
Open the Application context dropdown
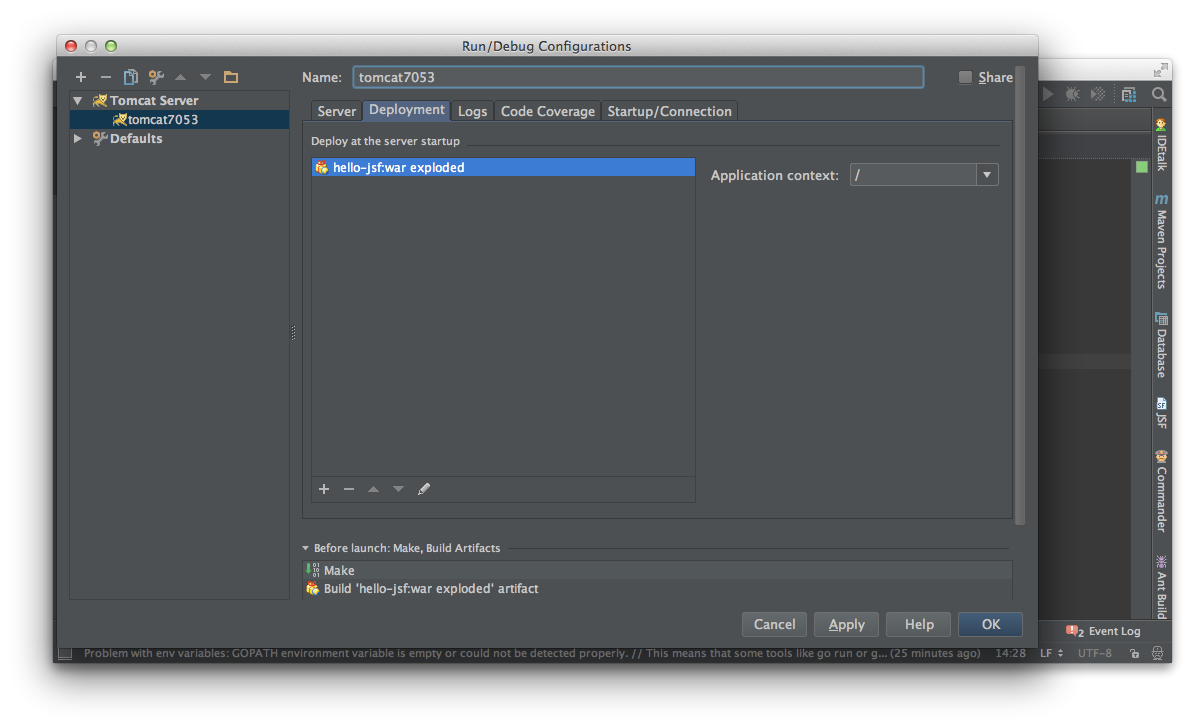(987, 175)
